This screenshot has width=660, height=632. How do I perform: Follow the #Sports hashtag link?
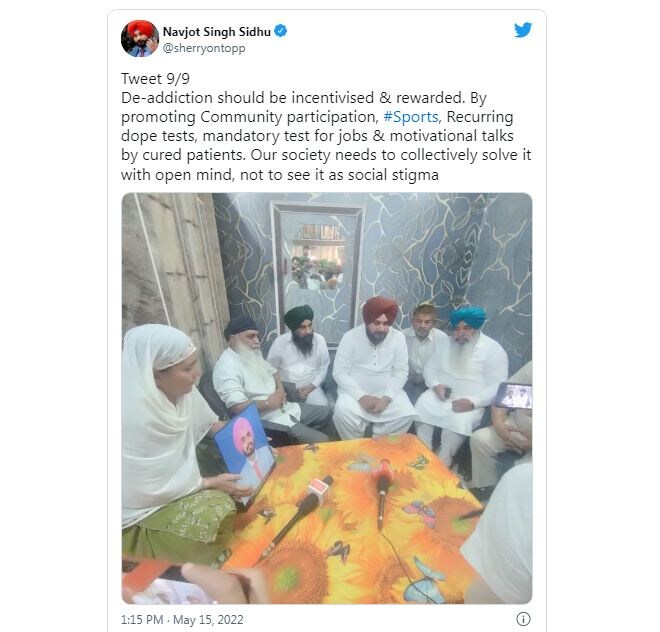(x=411, y=117)
